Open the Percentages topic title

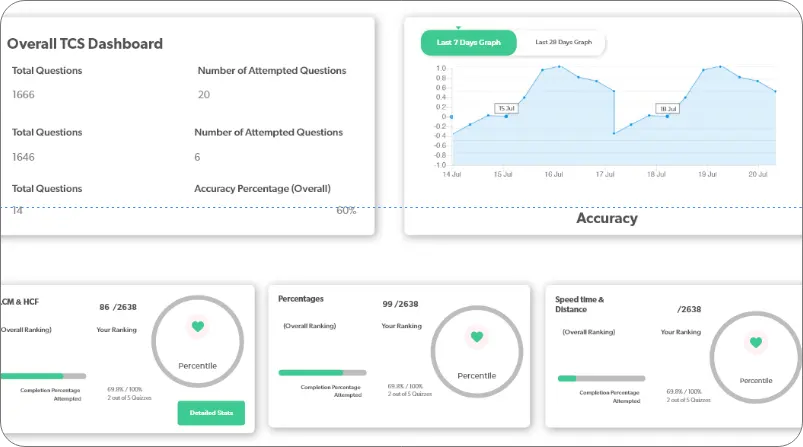[301, 298]
